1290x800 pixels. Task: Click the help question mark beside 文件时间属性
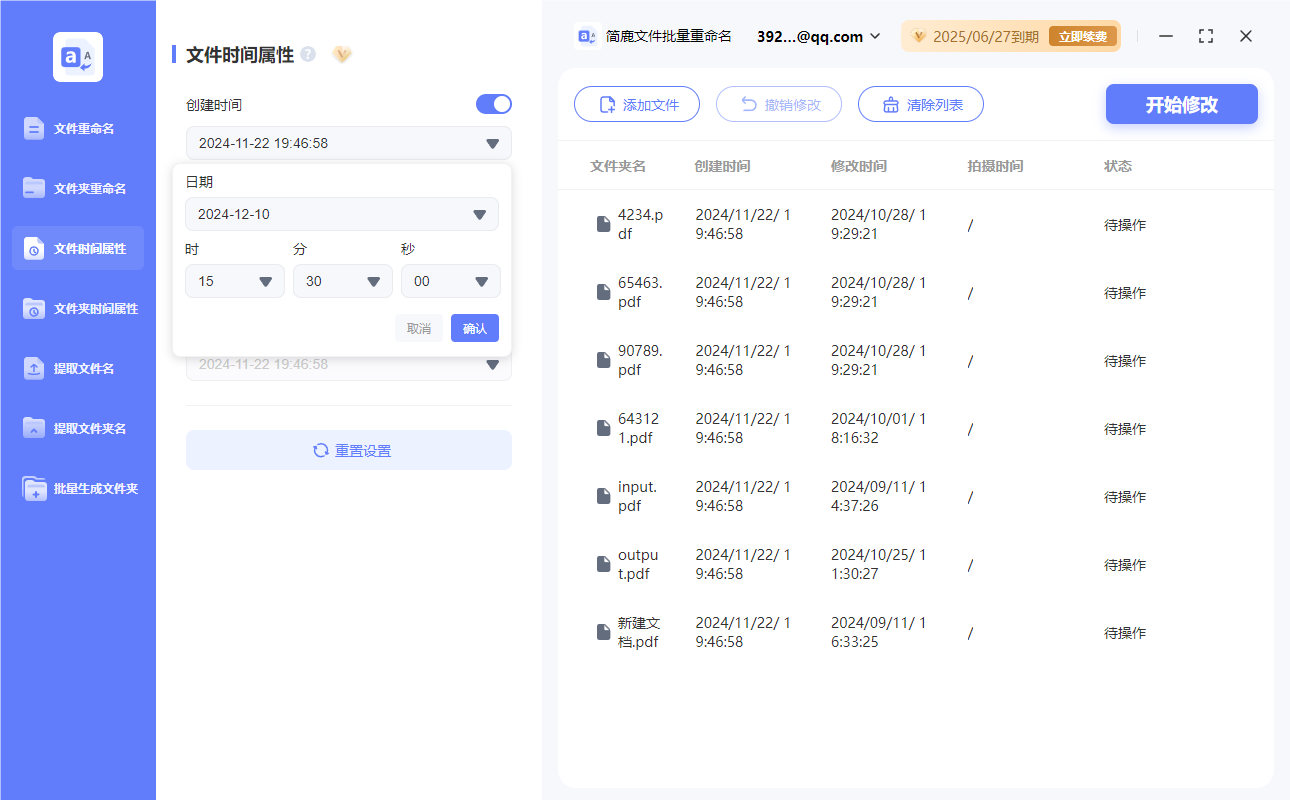click(308, 55)
